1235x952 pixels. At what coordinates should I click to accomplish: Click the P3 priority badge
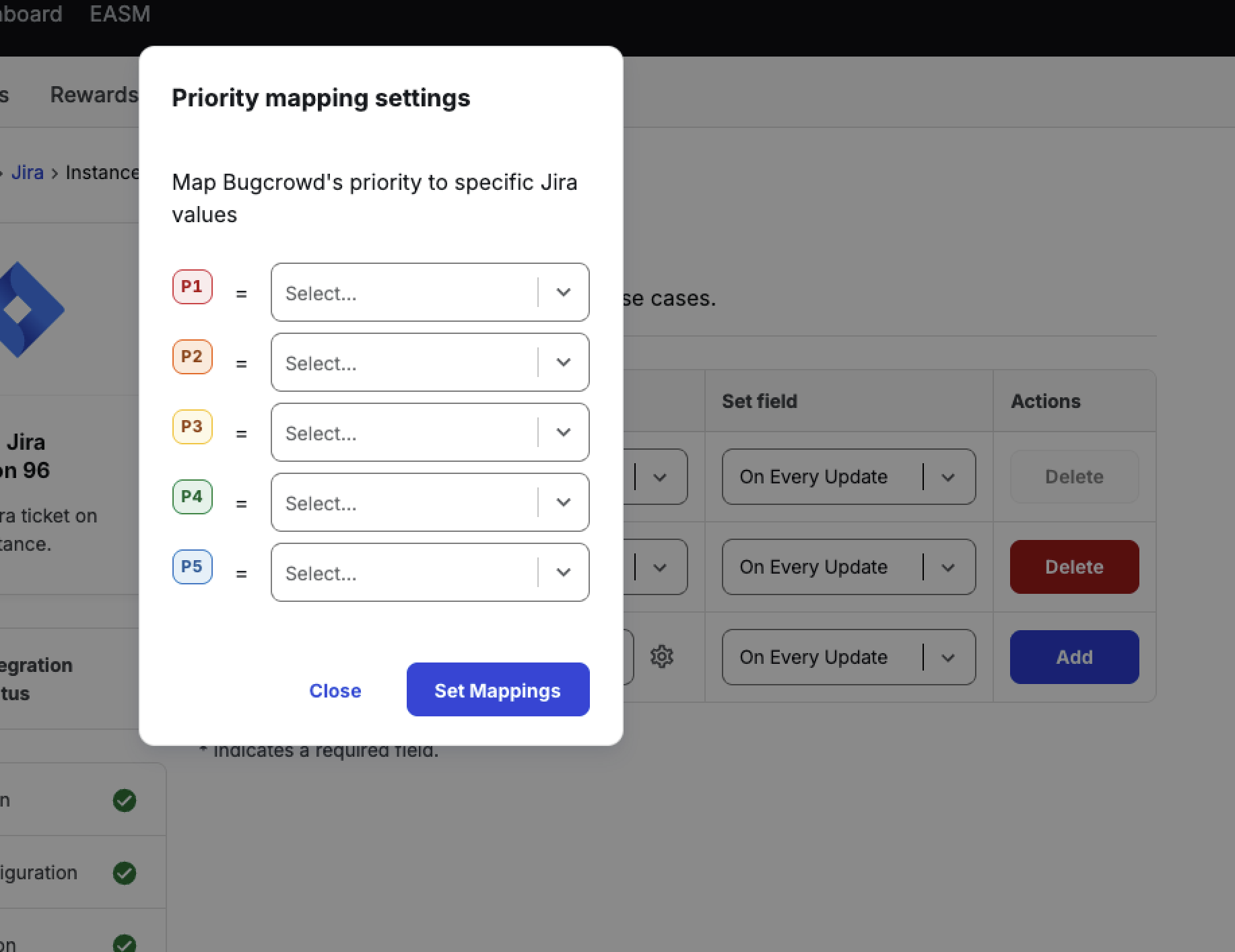click(192, 427)
